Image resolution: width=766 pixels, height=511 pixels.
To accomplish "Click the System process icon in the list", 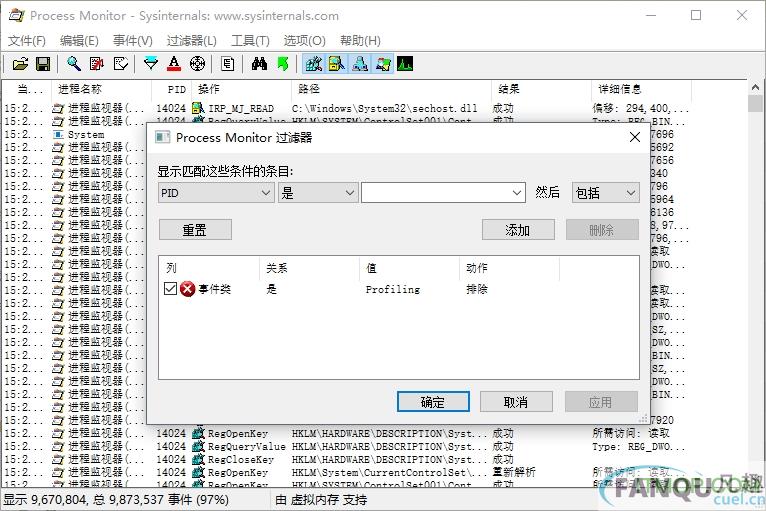I will point(58,134).
